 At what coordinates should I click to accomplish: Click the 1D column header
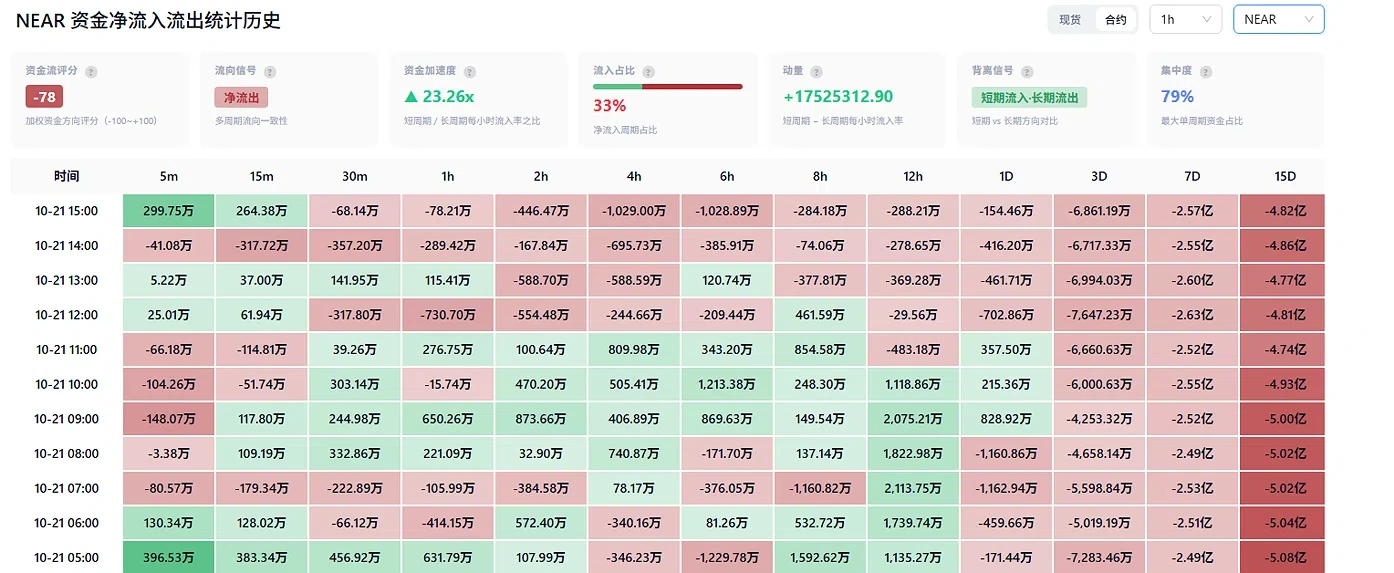[1006, 176]
